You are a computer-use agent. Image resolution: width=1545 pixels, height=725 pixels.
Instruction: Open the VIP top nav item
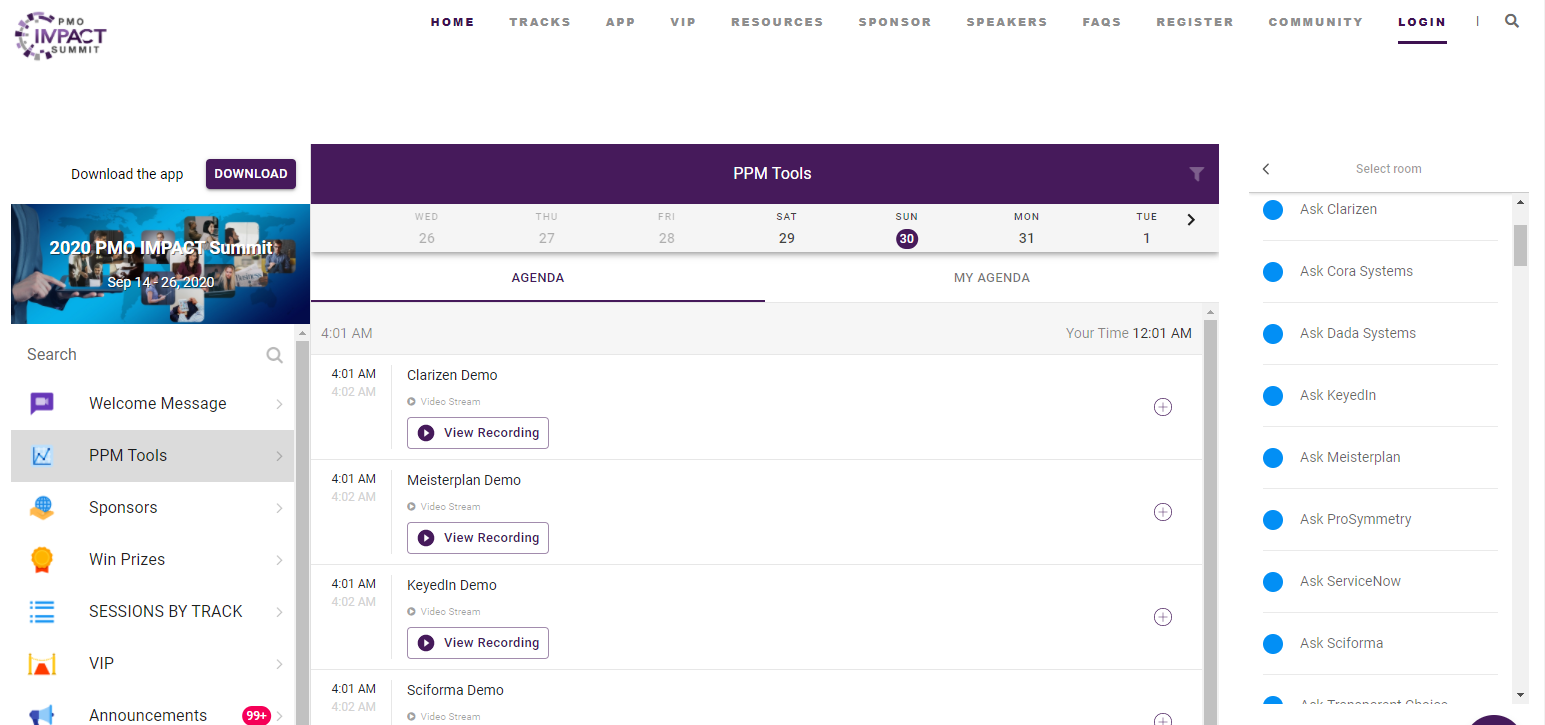pos(683,22)
